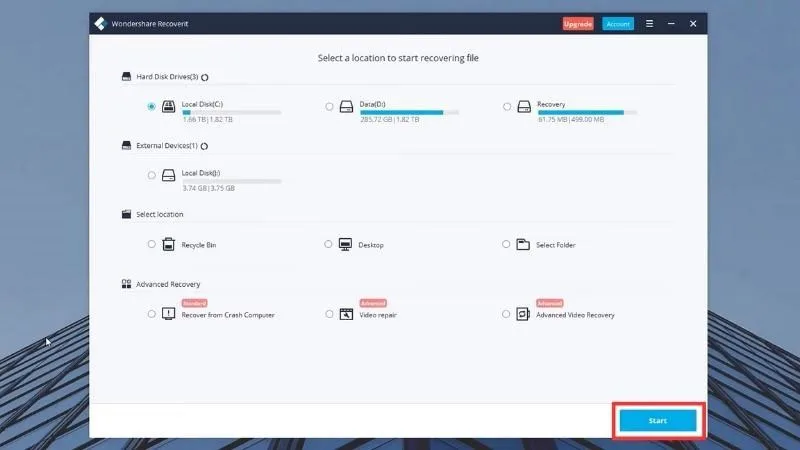Open the hamburger menu in title bar
Viewport: 800px width, 450px height.
click(x=649, y=23)
